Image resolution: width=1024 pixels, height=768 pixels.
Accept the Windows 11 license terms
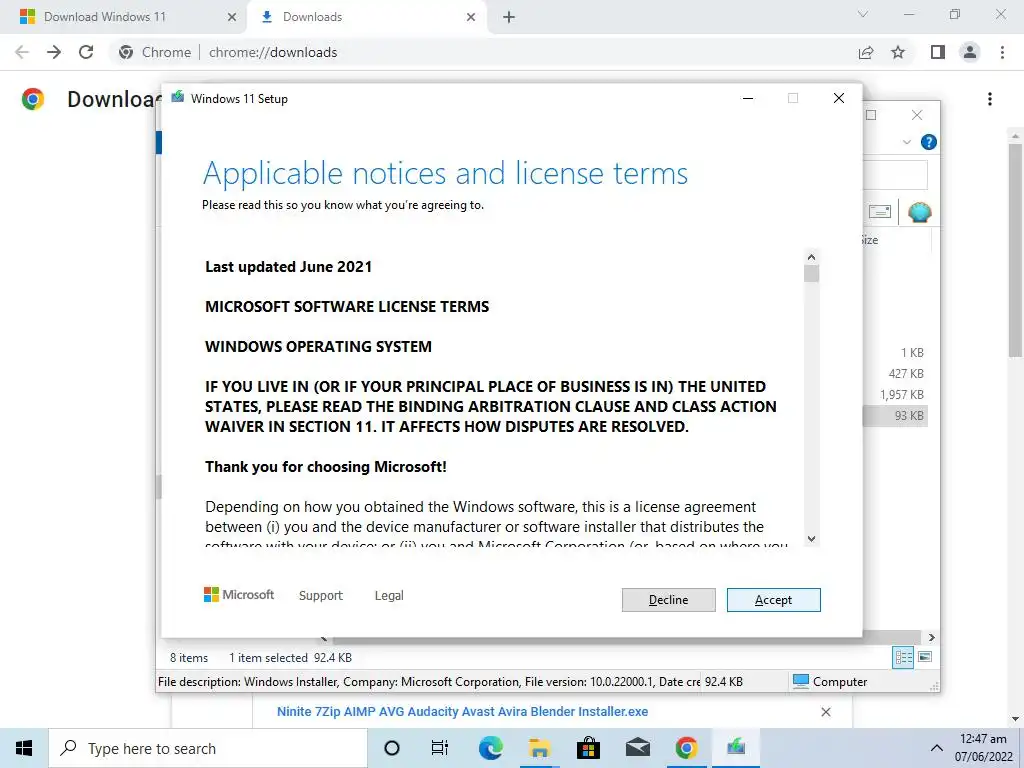773,600
